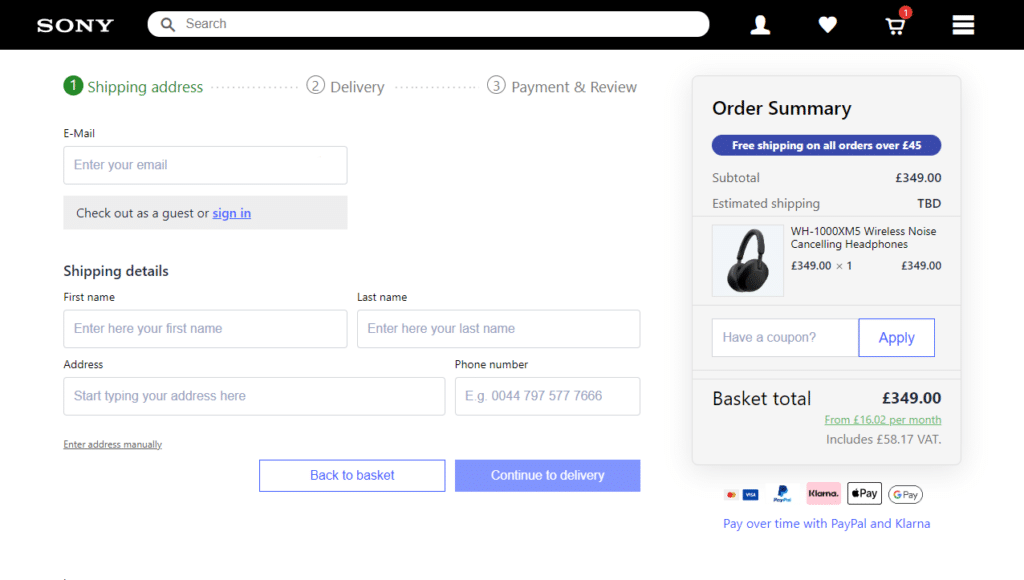Click the PayPal payment icon
Viewport: 1024px width, 580px height.
782,494
